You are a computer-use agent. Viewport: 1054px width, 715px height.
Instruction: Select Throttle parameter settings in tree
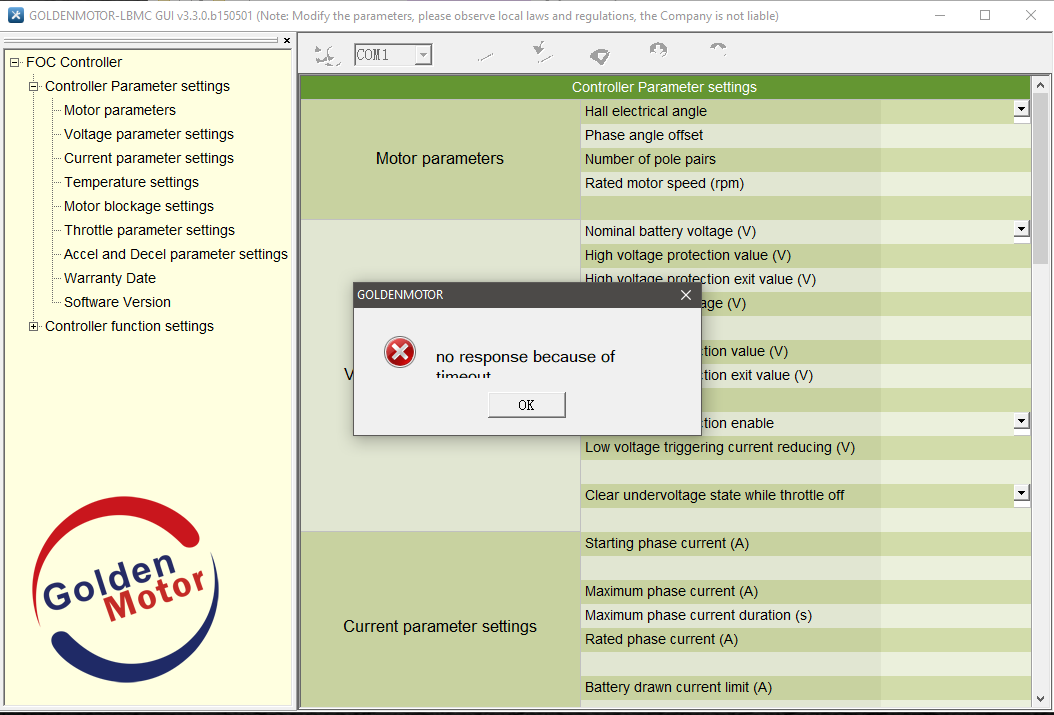click(x=149, y=230)
